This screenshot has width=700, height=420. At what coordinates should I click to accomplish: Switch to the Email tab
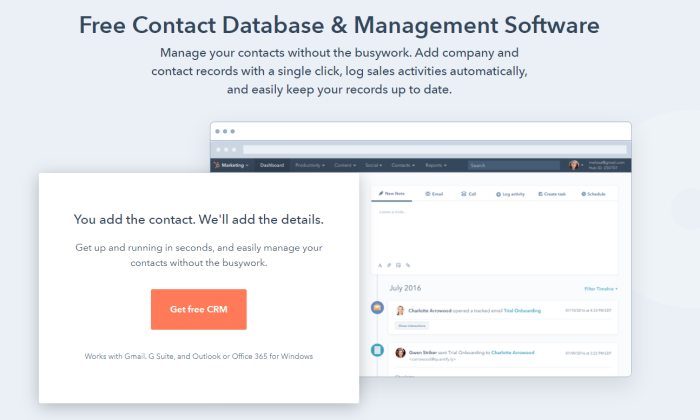(x=434, y=194)
